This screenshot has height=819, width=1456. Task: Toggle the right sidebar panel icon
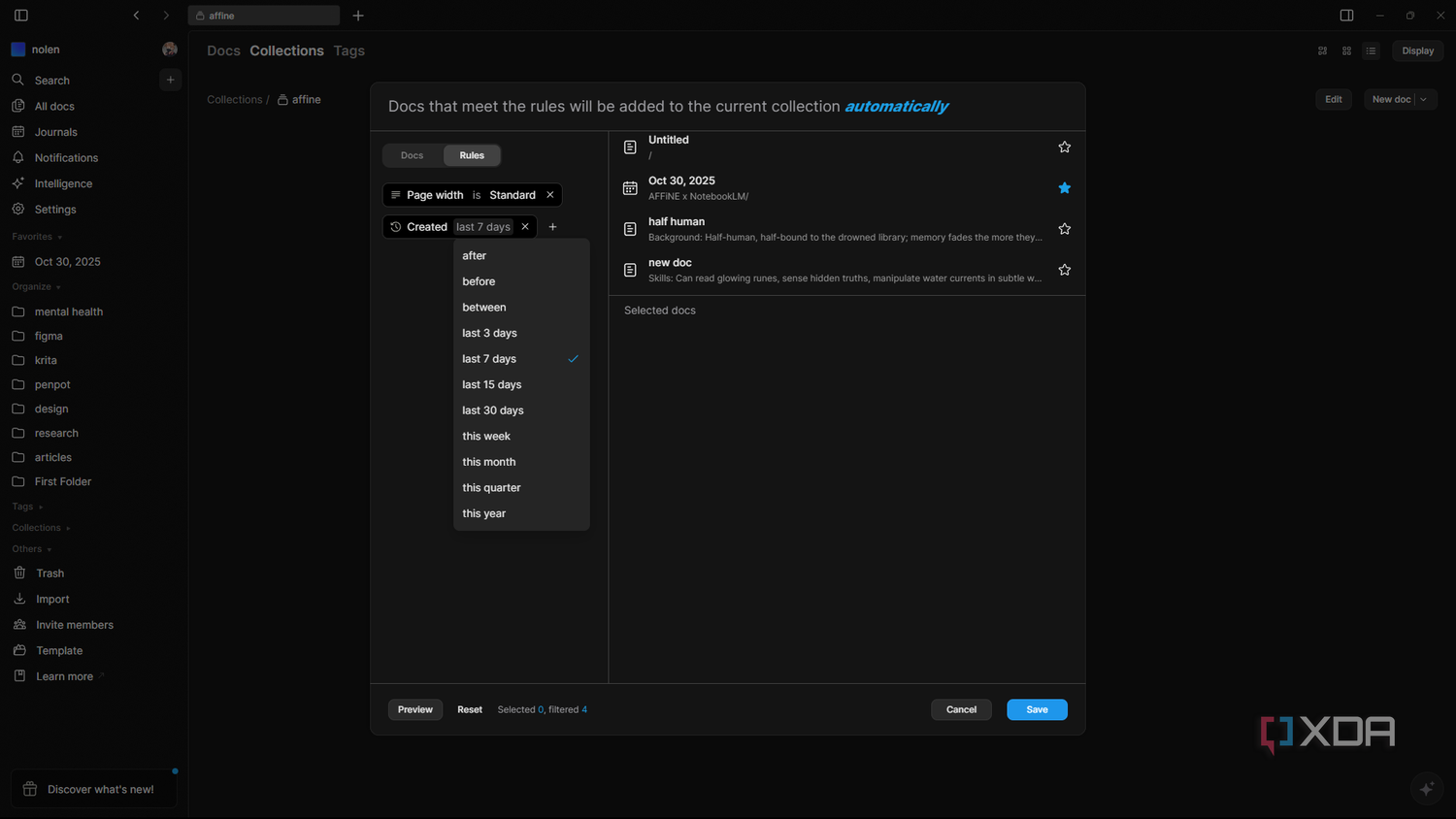pyautogui.click(x=1346, y=16)
